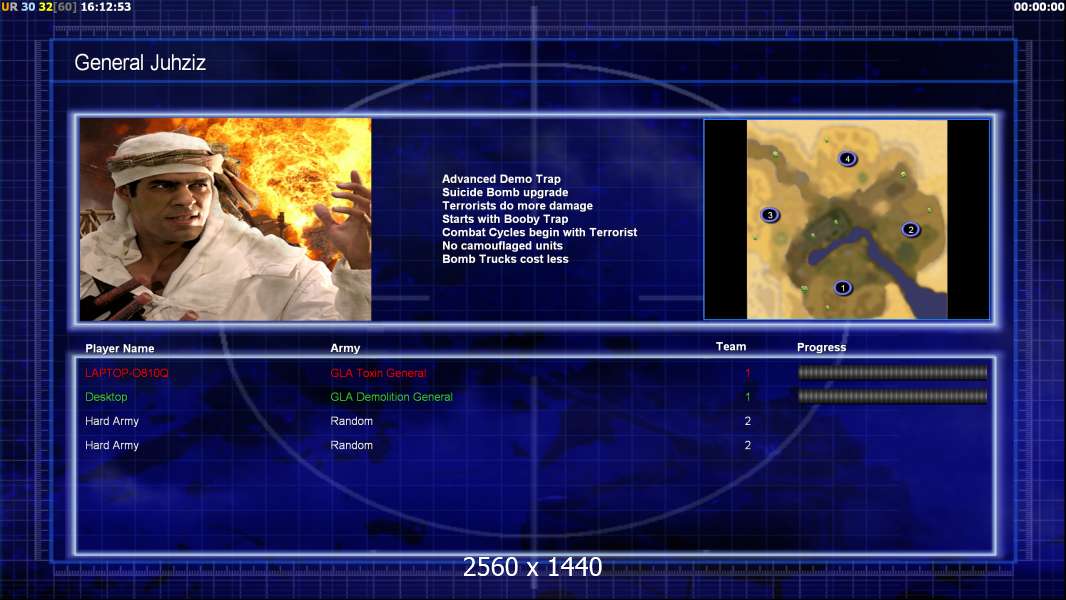The width and height of the screenshot is (1066, 600).
Task: Click the team number of Desktop player
Action: click(x=748, y=397)
